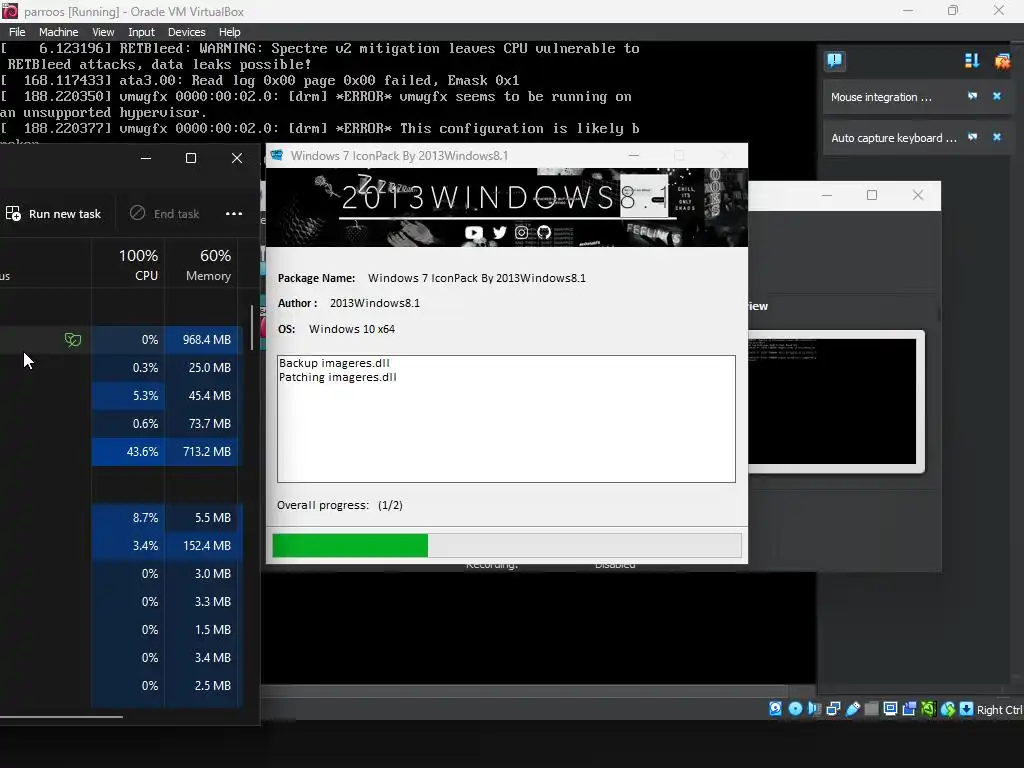The height and width of the screenshot is (768, 1024).
Task: Select the process row using 968.4 MB
Action: click(x=121, y=340)
